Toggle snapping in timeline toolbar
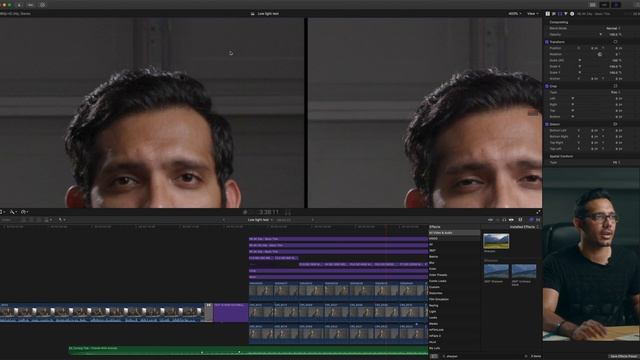The width and height of the screenshot is (640, 360). (511, 220)
